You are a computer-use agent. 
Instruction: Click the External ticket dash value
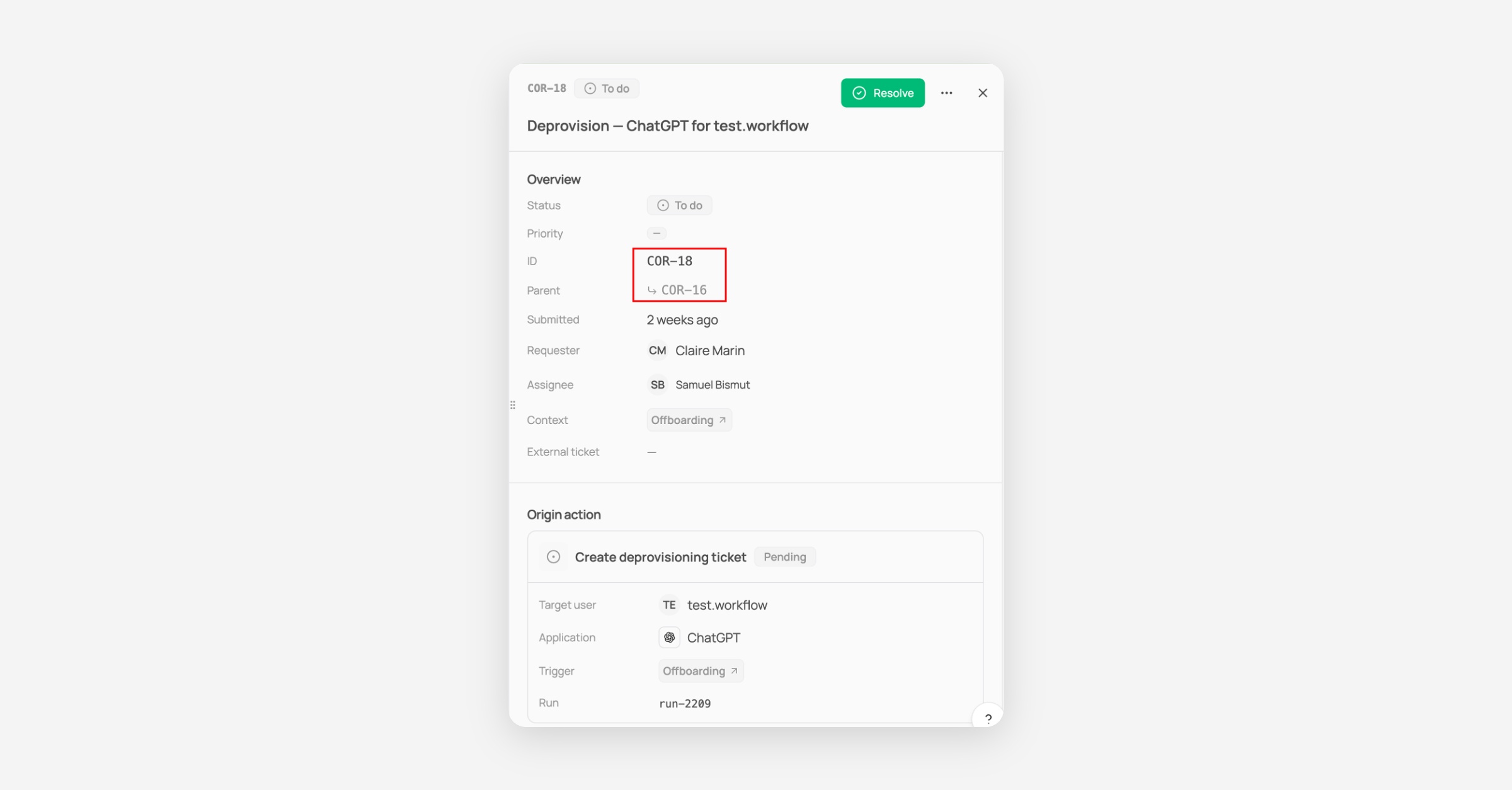[651, 452]
